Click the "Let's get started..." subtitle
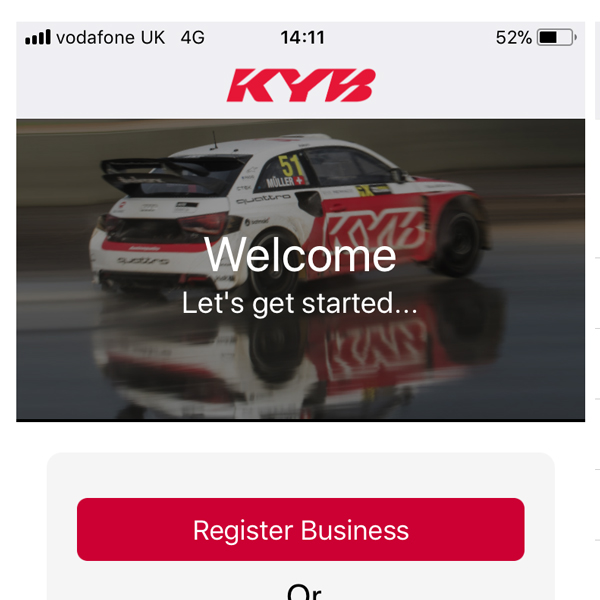The image size is (600, 600). (300, 303)
